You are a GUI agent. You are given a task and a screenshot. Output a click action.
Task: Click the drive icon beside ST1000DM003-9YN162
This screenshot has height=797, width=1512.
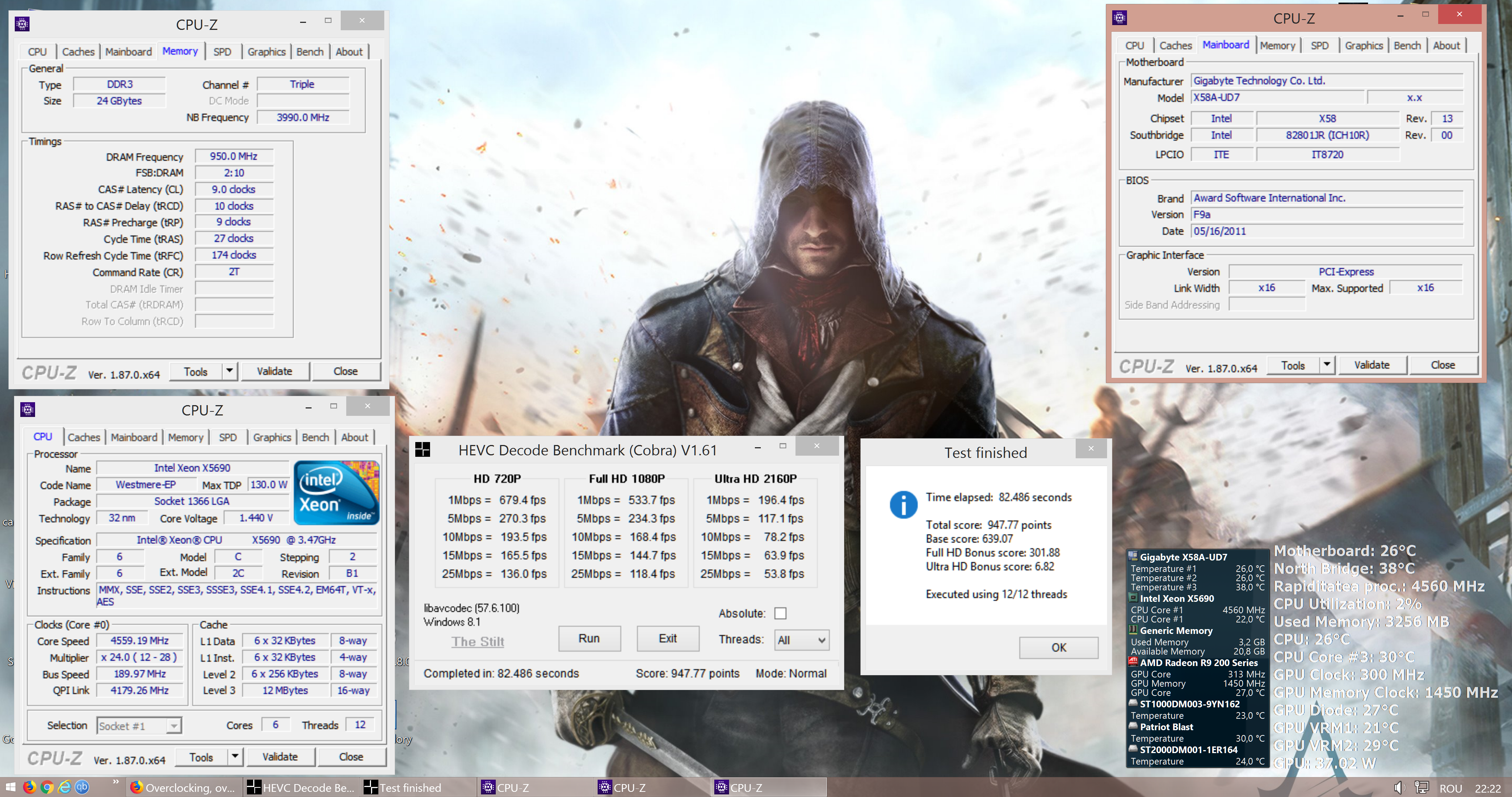1133,703
